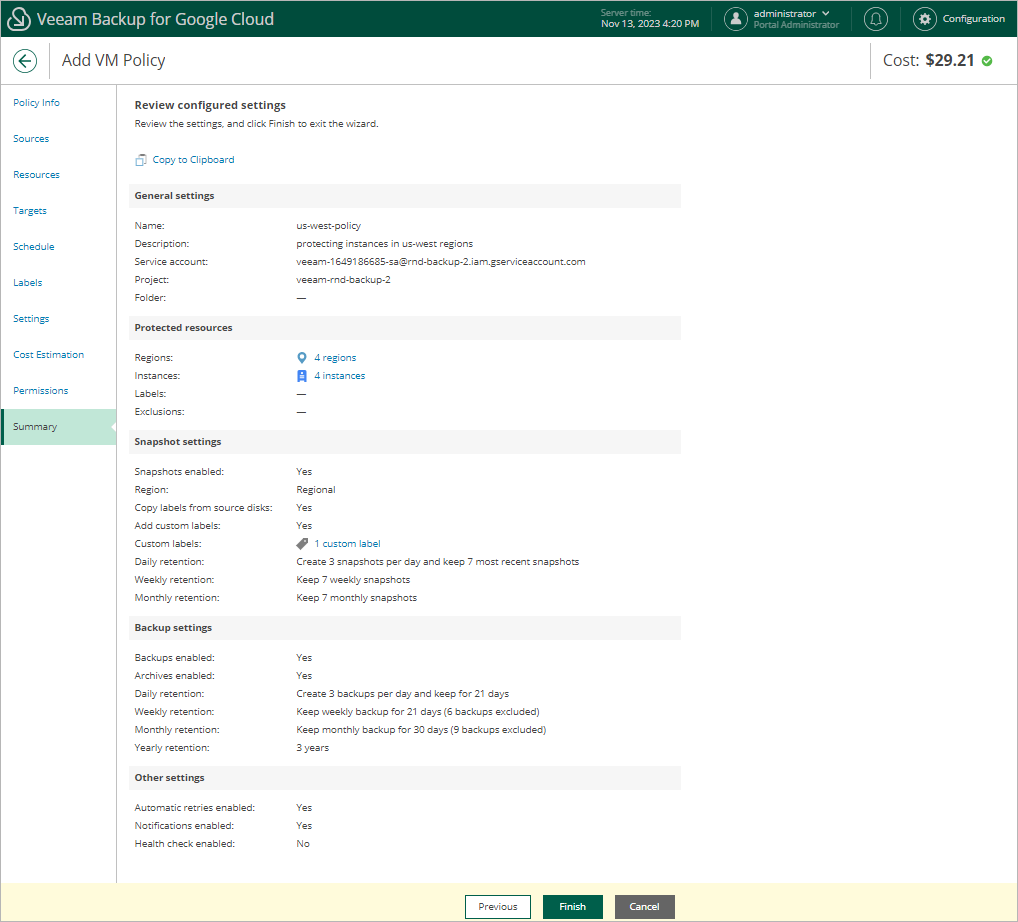Open the notifications bell icon
This screenshot has height=922, width=1018.
[x=876, y=19]
